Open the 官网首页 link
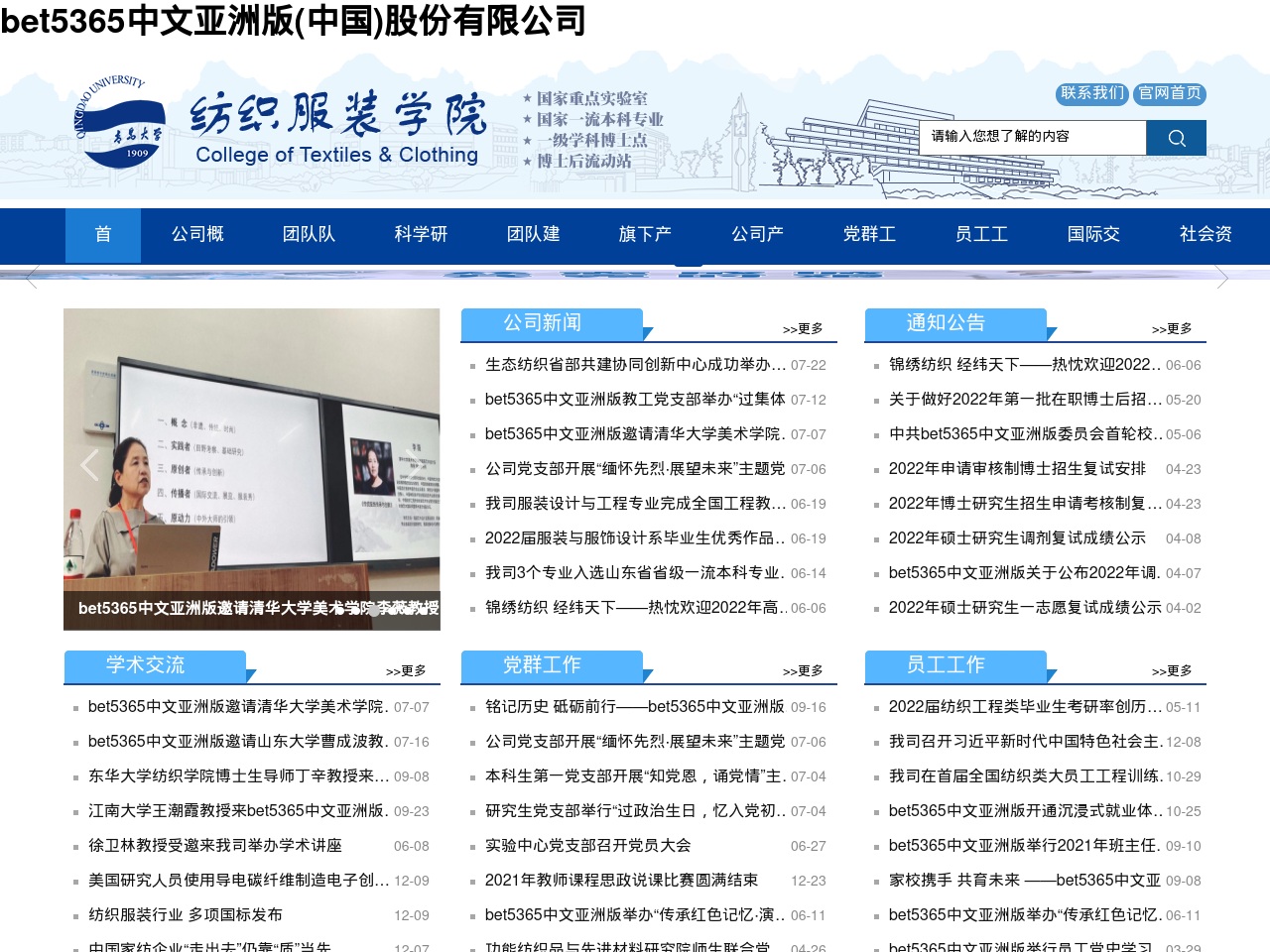Screen dimensions: 1270x952 coord(1170,93)
